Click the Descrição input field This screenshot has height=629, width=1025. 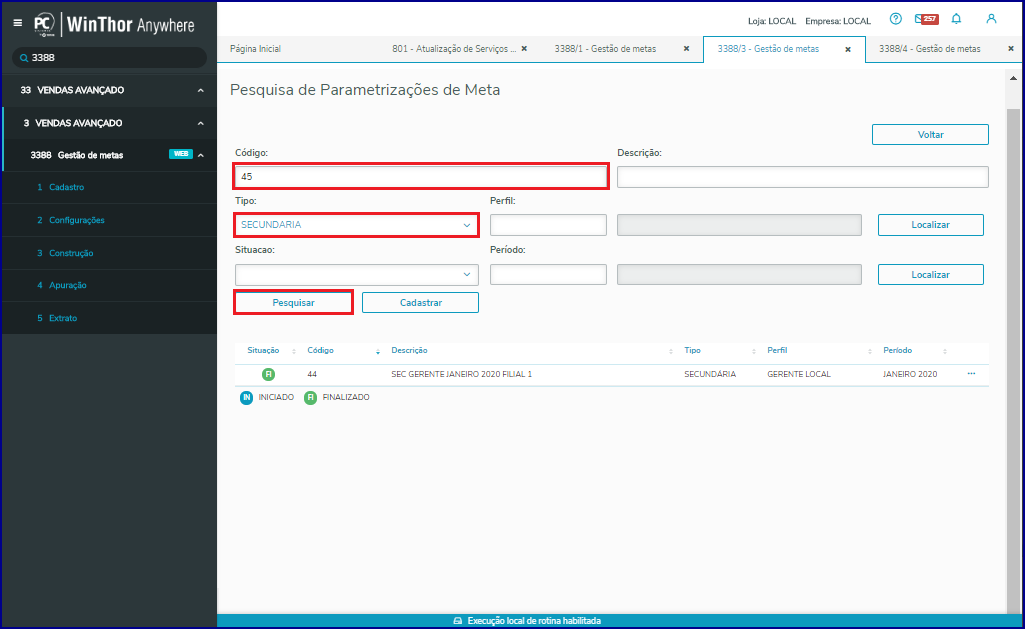click(803, 177)
